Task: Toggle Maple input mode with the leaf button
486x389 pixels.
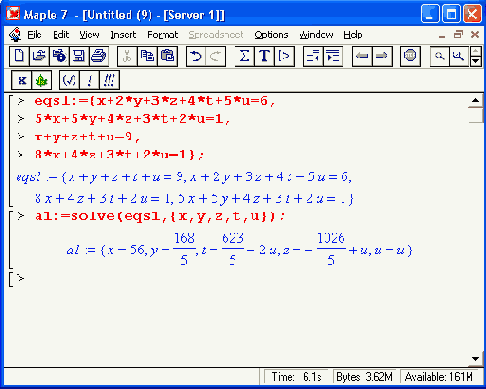Action: pyautogui.click(x=42, y=80)
